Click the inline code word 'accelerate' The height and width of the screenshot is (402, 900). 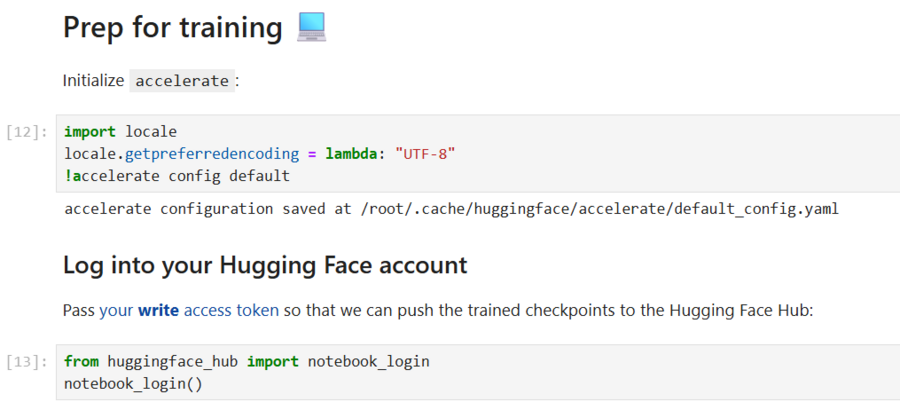pyautogui.click(x=182, y=81)
